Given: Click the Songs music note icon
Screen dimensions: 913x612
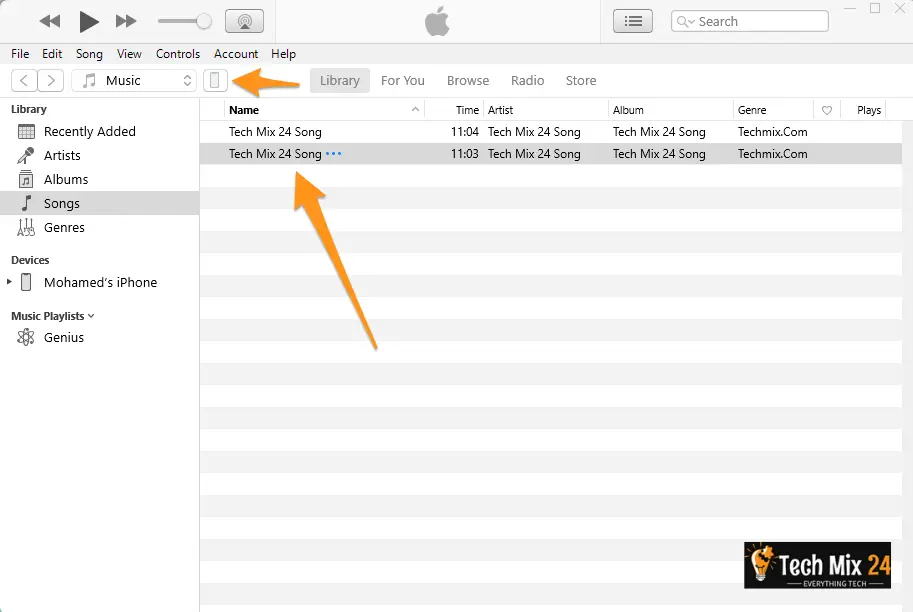Looking at the screenshot, I should coord(26,203).
